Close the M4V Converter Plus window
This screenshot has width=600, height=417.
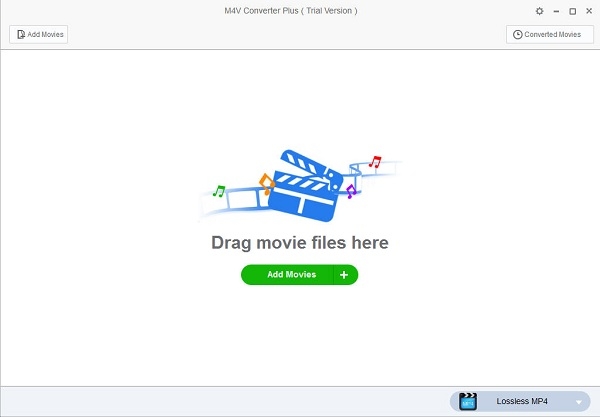(x=589, y=11)
